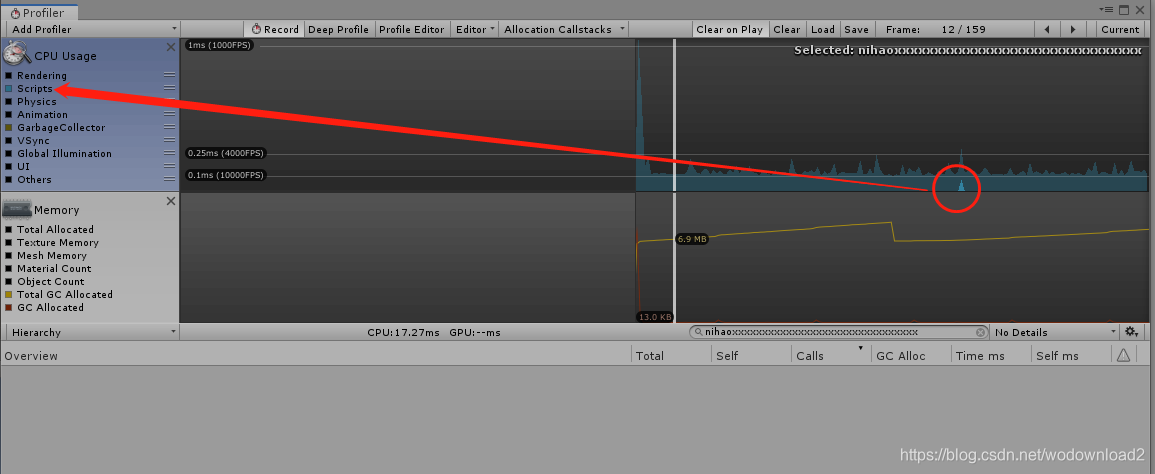The width and height of the screenshot is (1155, 474).
Task: Click the Physics row reorder handle
Action: (169, 101)
